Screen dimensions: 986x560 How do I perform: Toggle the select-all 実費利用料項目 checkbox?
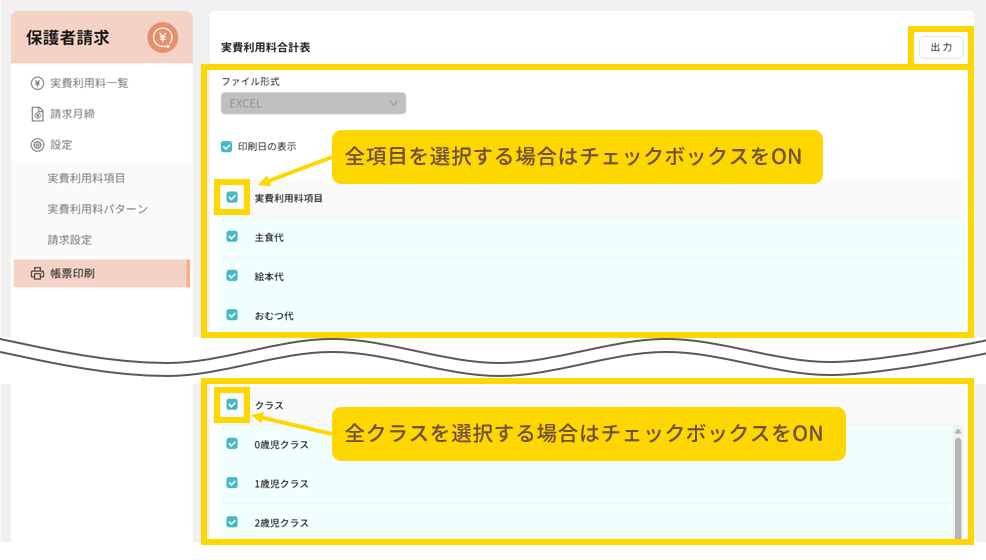tap(232, 198)
